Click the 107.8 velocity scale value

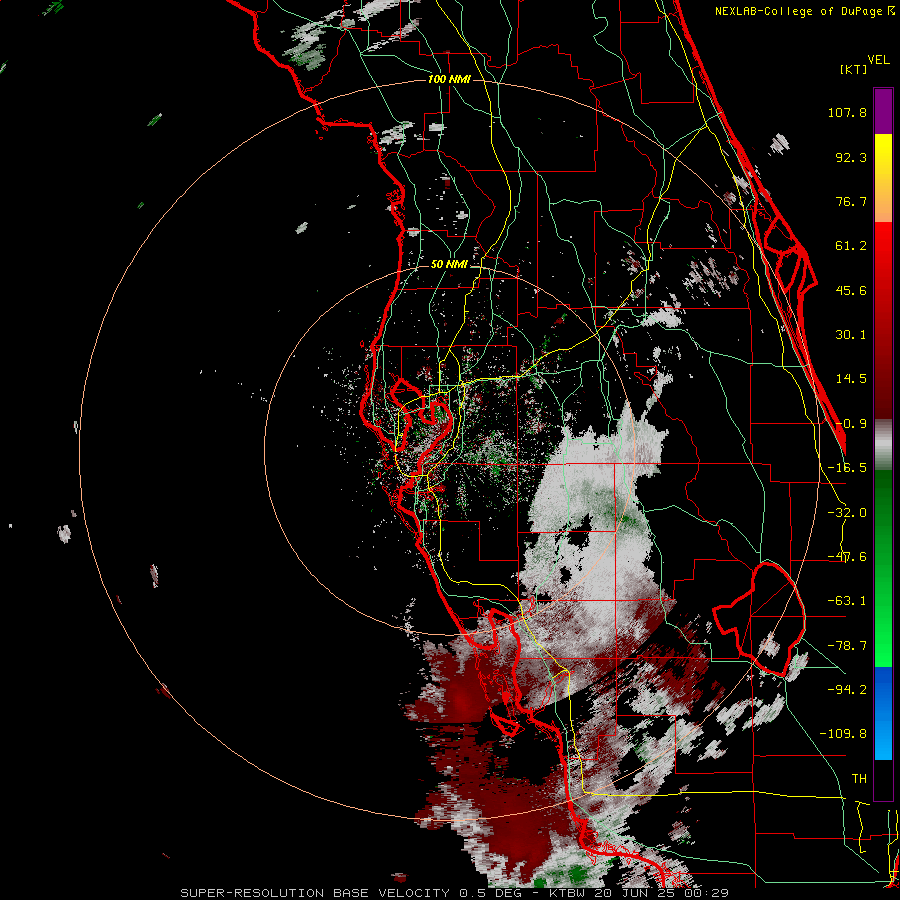coord(847,112)
